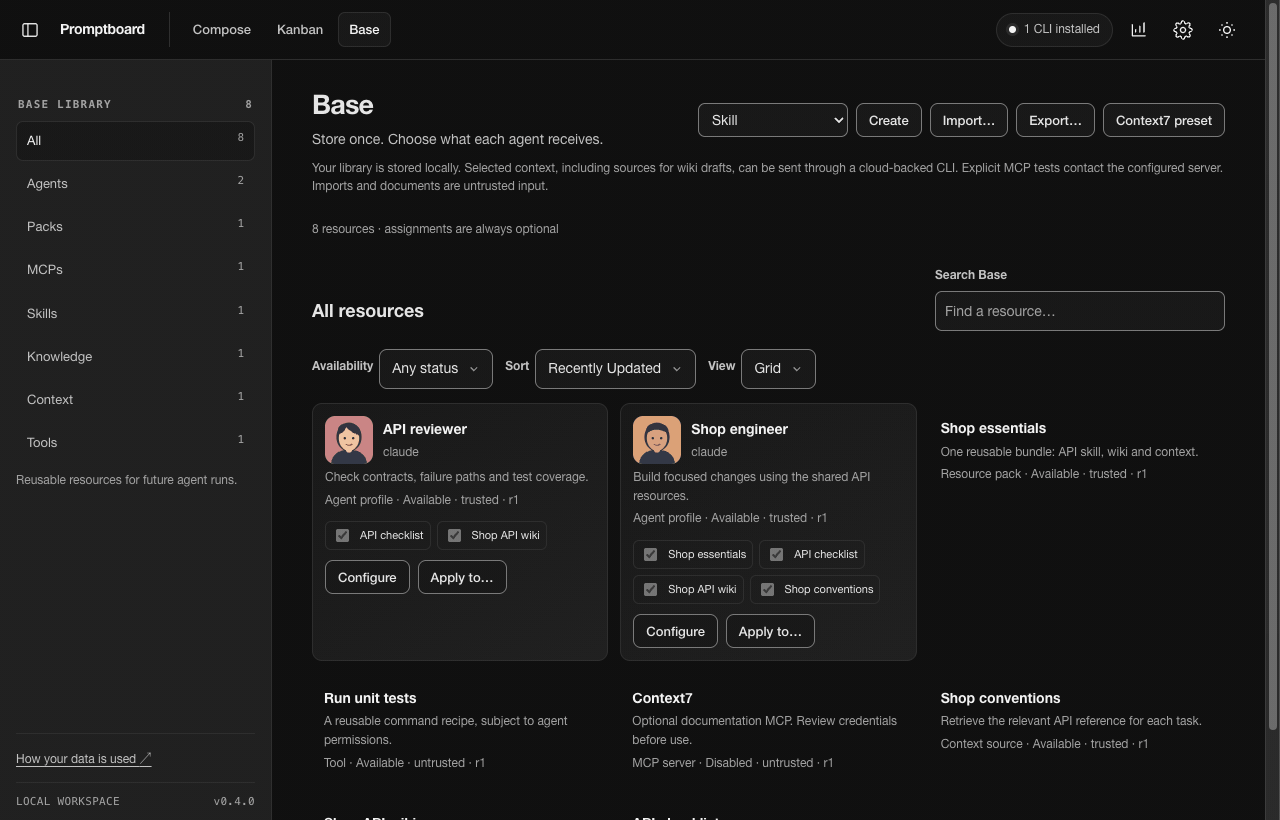Click the Export… button

(1055, 120)
